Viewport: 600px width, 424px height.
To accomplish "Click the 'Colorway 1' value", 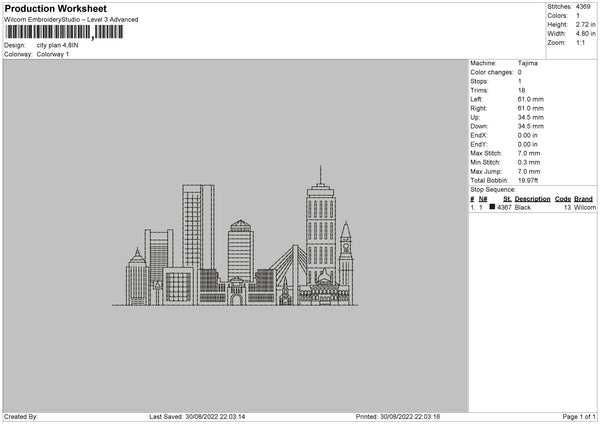I will click(53, 54).
